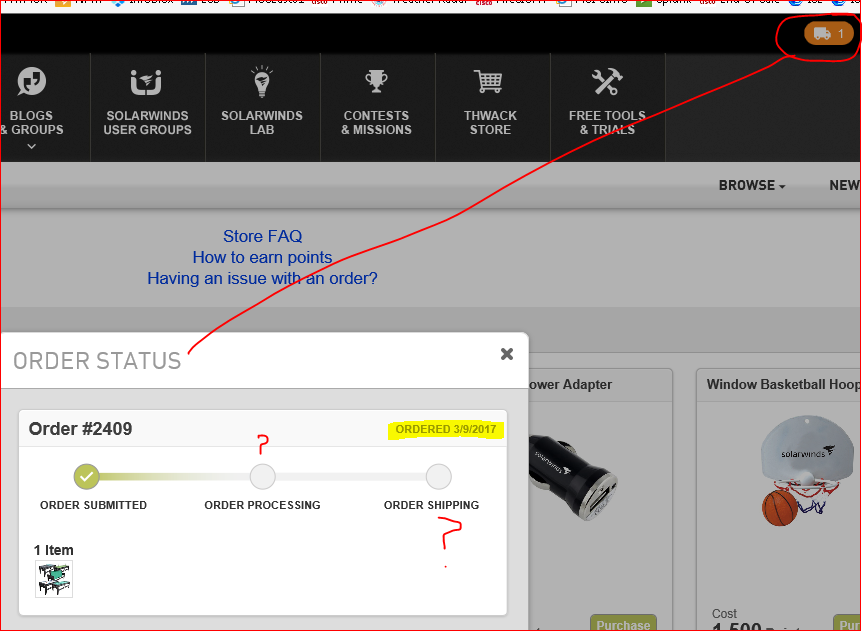Click the ORDER PROCESSING label
Image resolution: width=862 pixels, height=631 pixels.
262,505
